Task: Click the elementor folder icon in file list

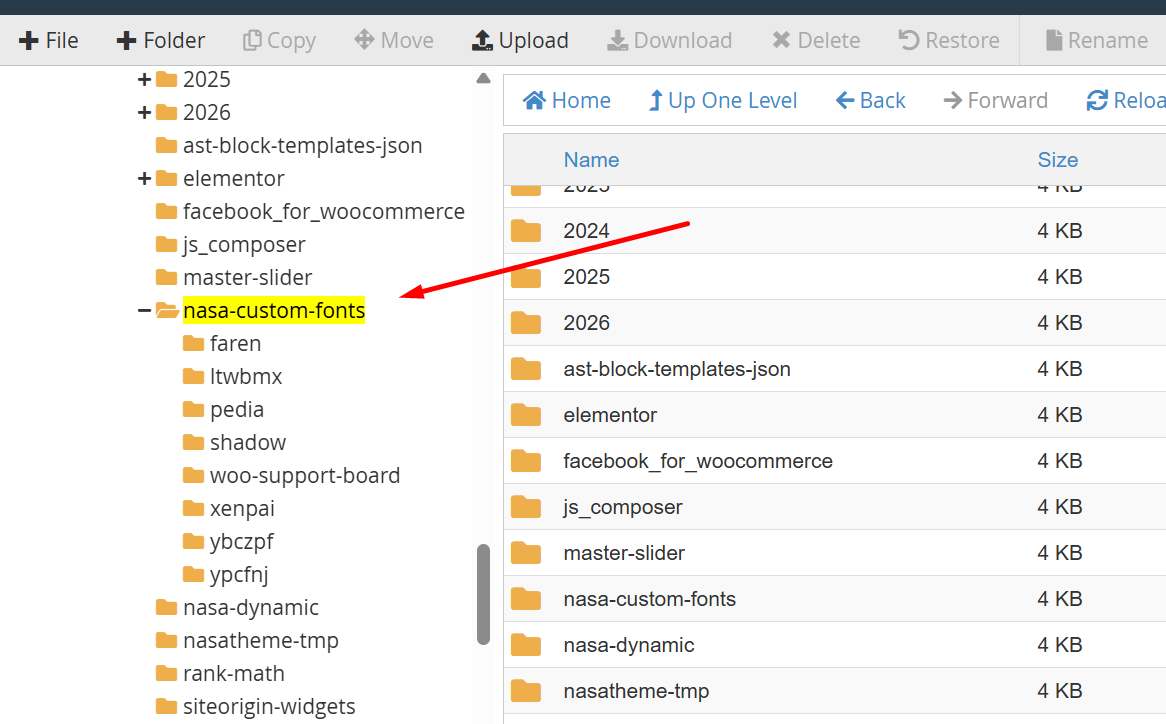Action: point(526,415)
